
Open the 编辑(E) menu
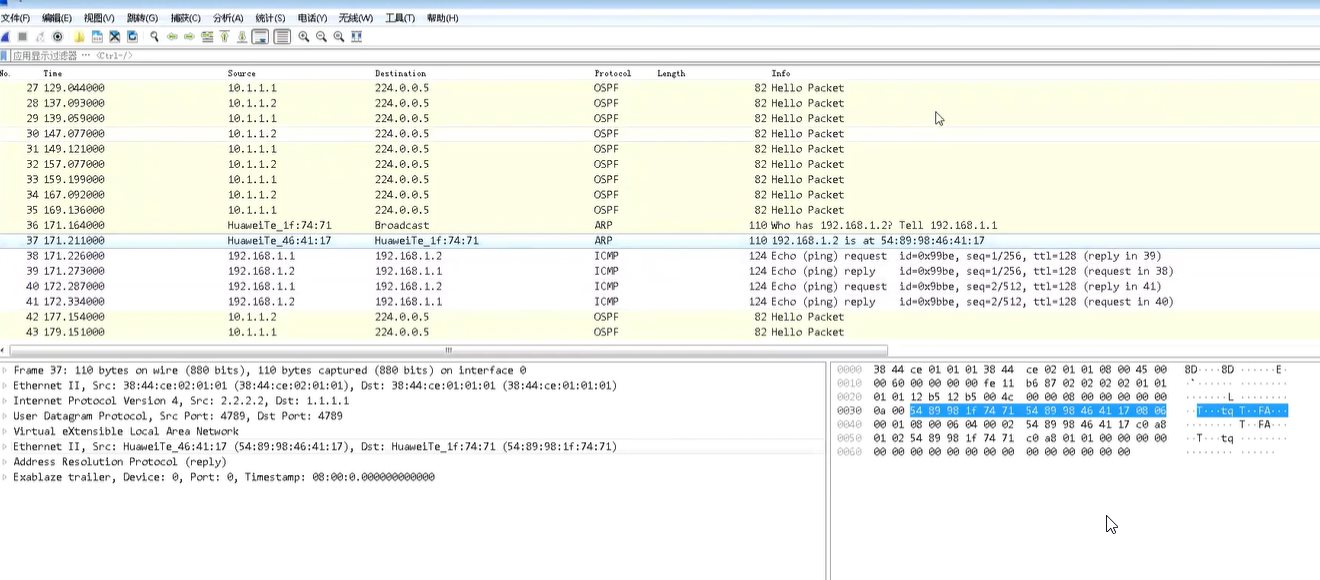(57, 18)
